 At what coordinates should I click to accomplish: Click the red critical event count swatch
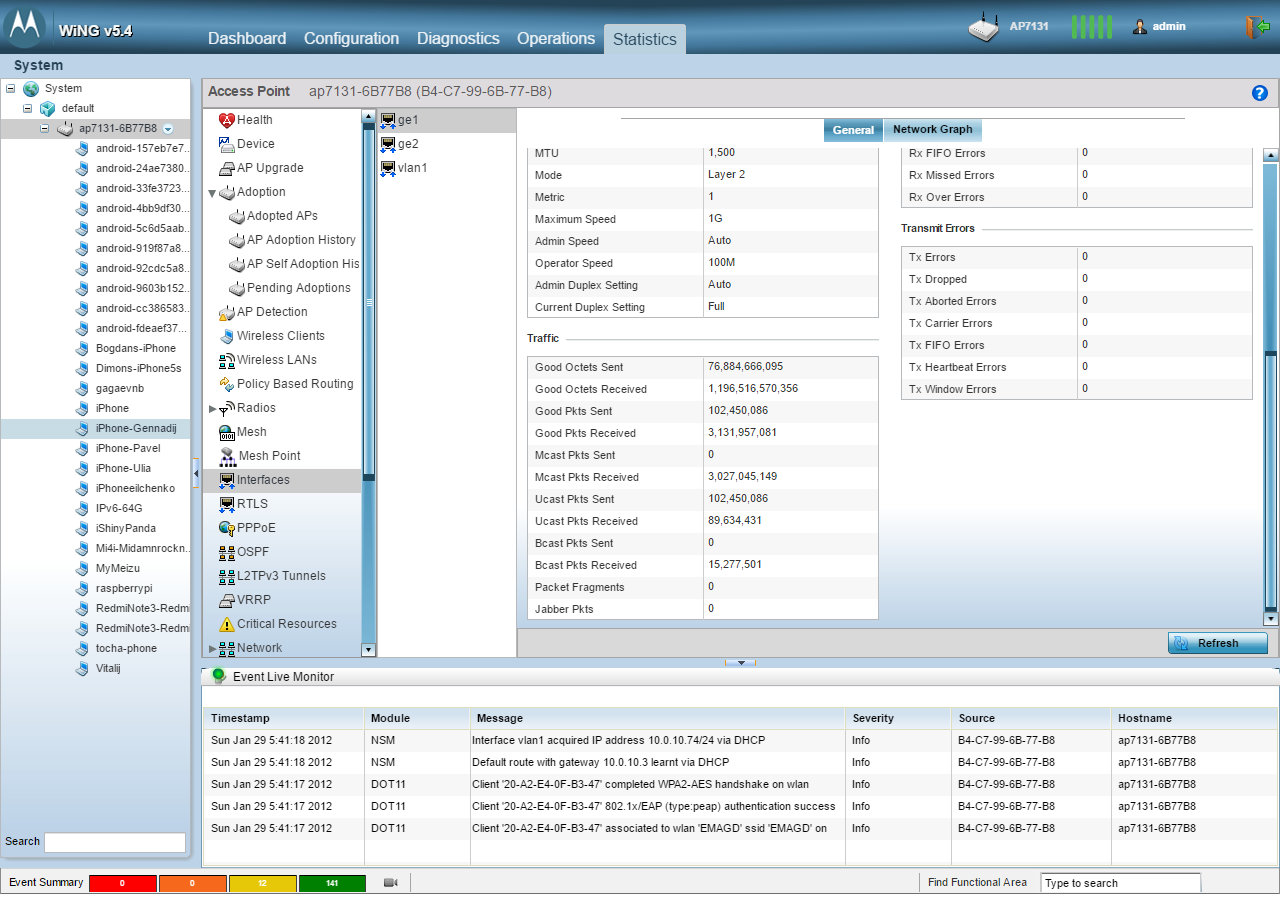click(x=123, y=883)
